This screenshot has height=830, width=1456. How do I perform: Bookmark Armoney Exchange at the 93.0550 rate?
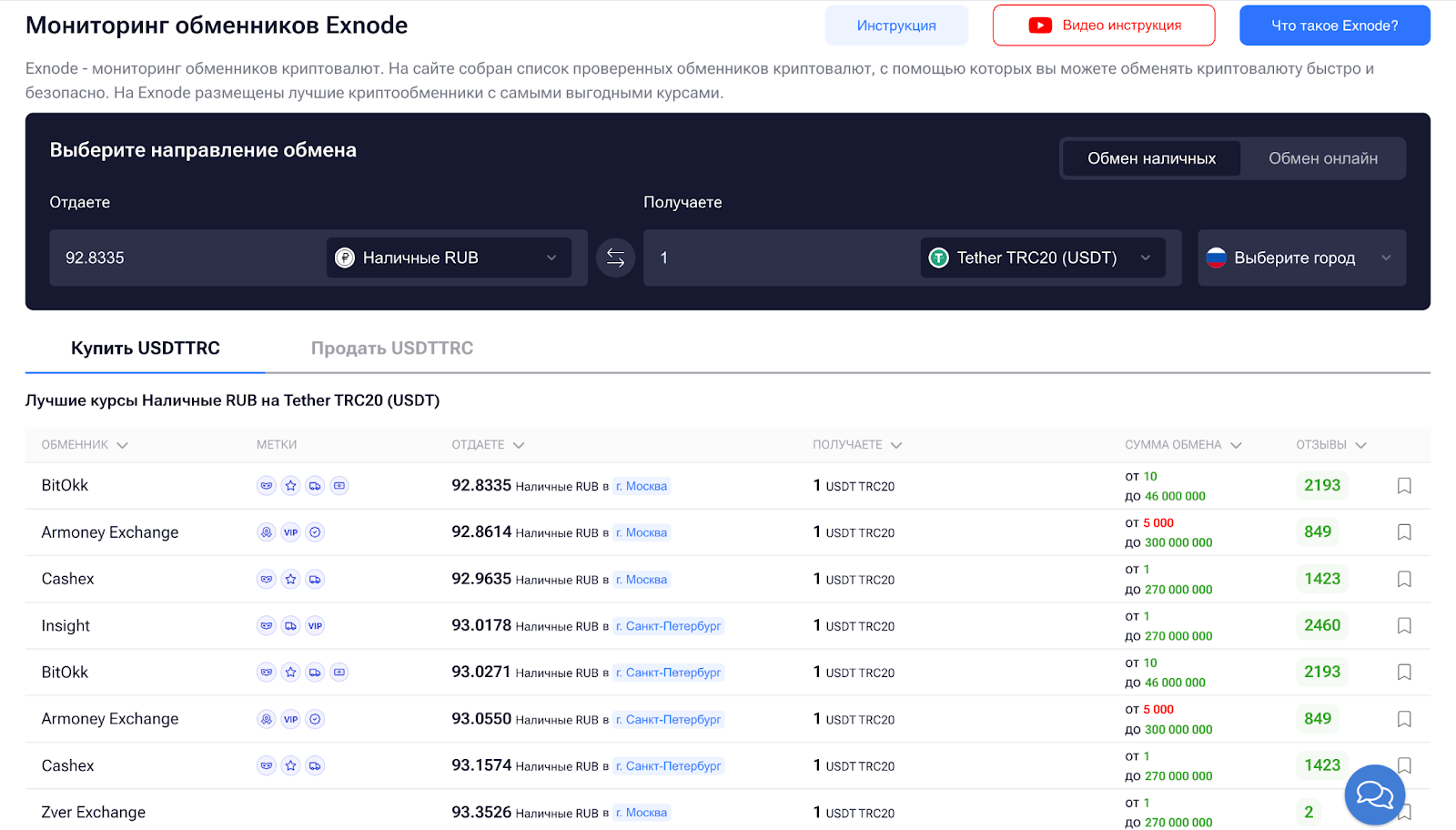click(1404, 719)
